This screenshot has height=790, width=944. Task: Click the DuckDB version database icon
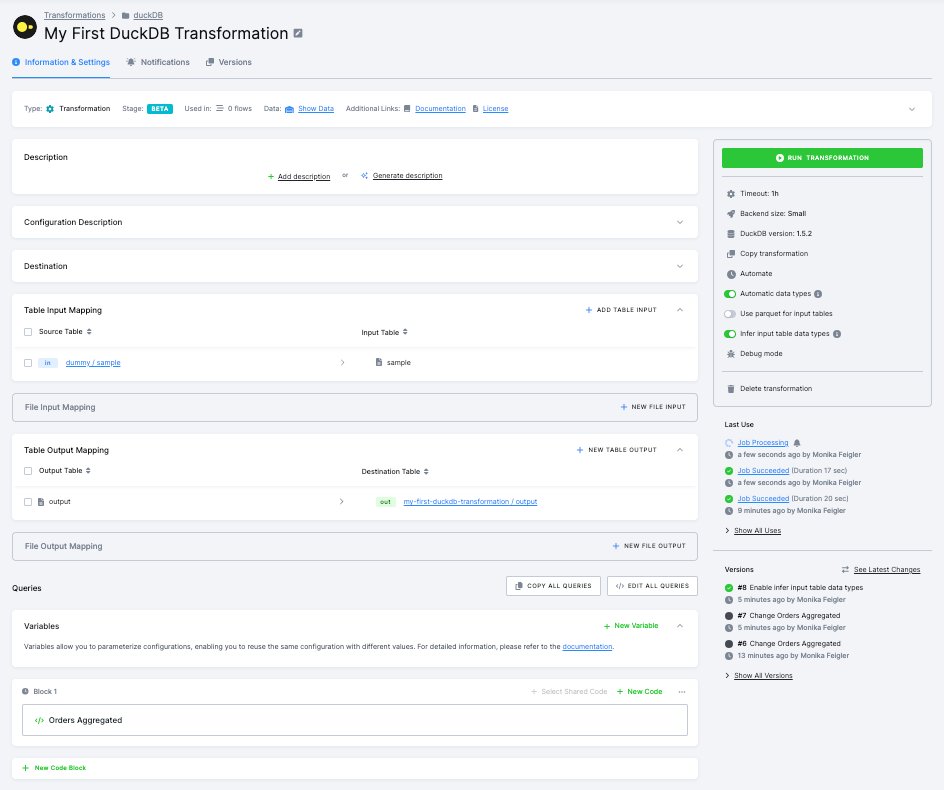click(x=731, y=234)
